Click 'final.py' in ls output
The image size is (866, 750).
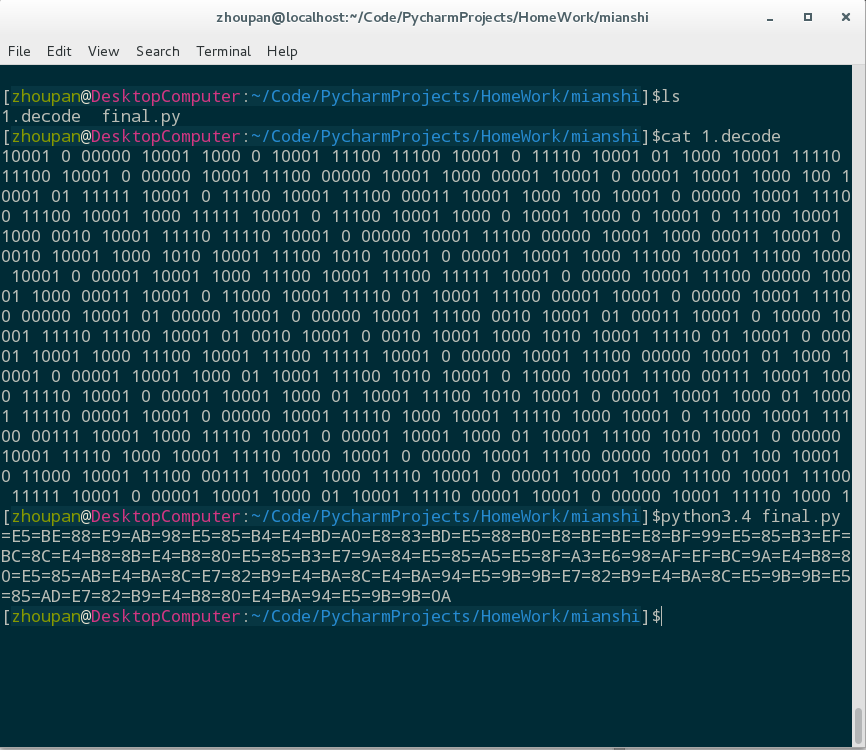pos(141,117)
